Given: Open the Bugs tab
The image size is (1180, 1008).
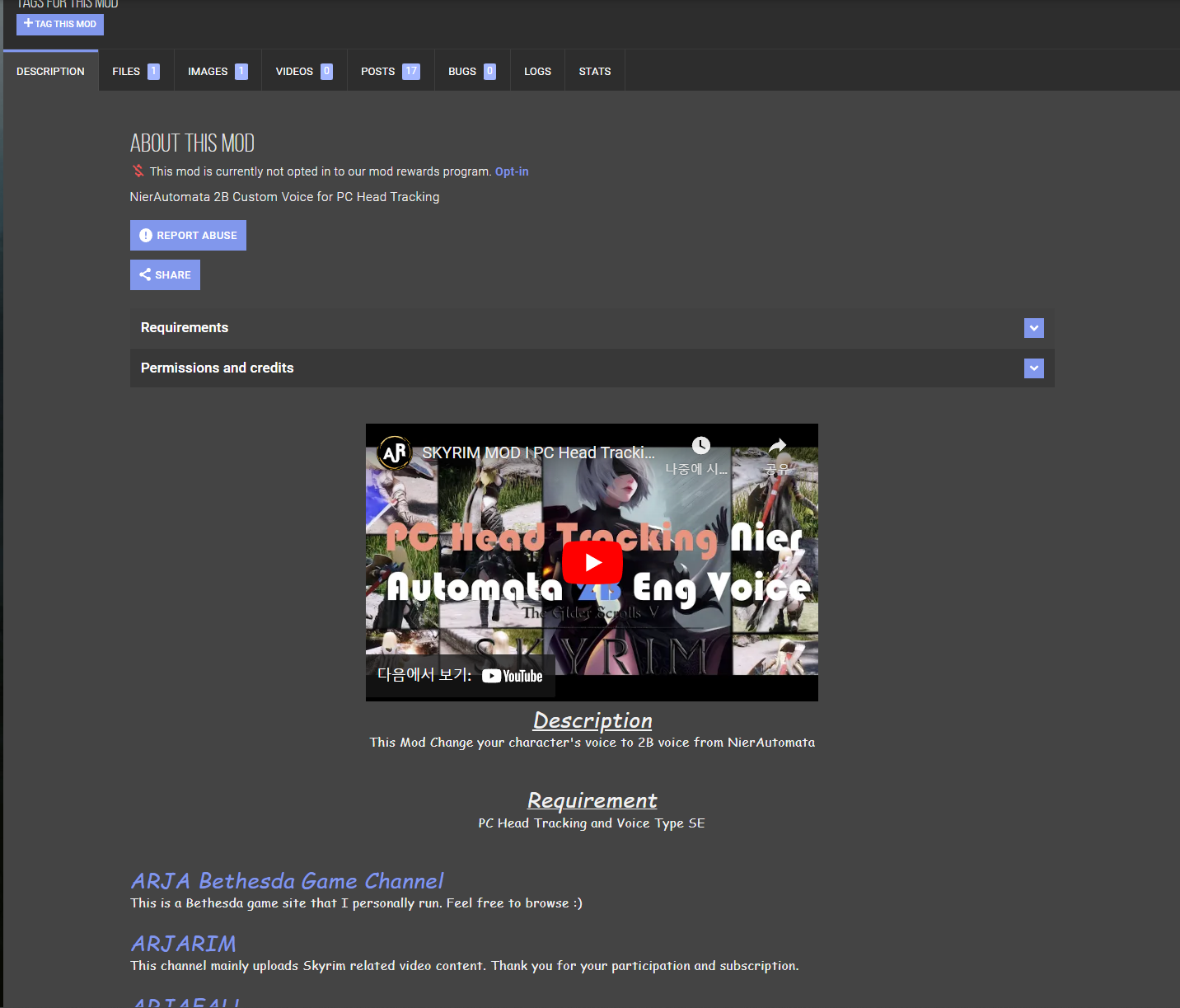Looking at the screenshot, I should point(472,72).
